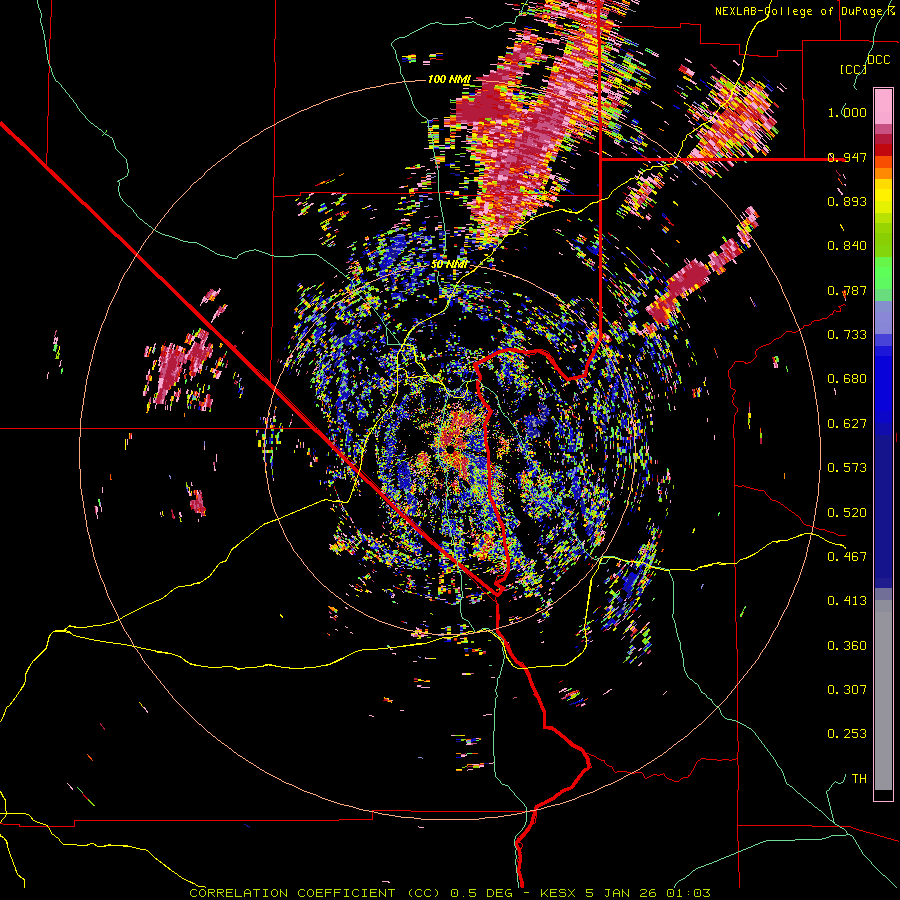Click the TH threshold label

coord(859,779)
